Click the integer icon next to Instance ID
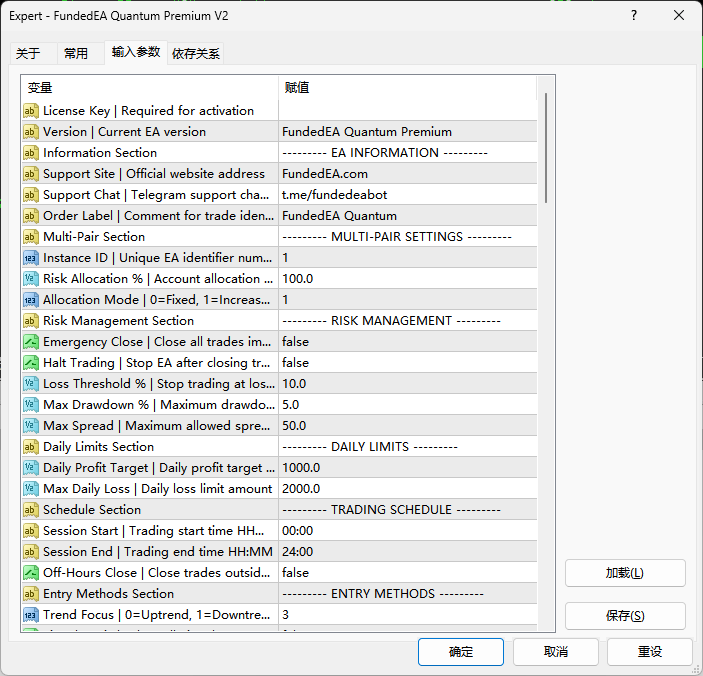This screenshot has height=676, width=703. [x=31, y=258]
